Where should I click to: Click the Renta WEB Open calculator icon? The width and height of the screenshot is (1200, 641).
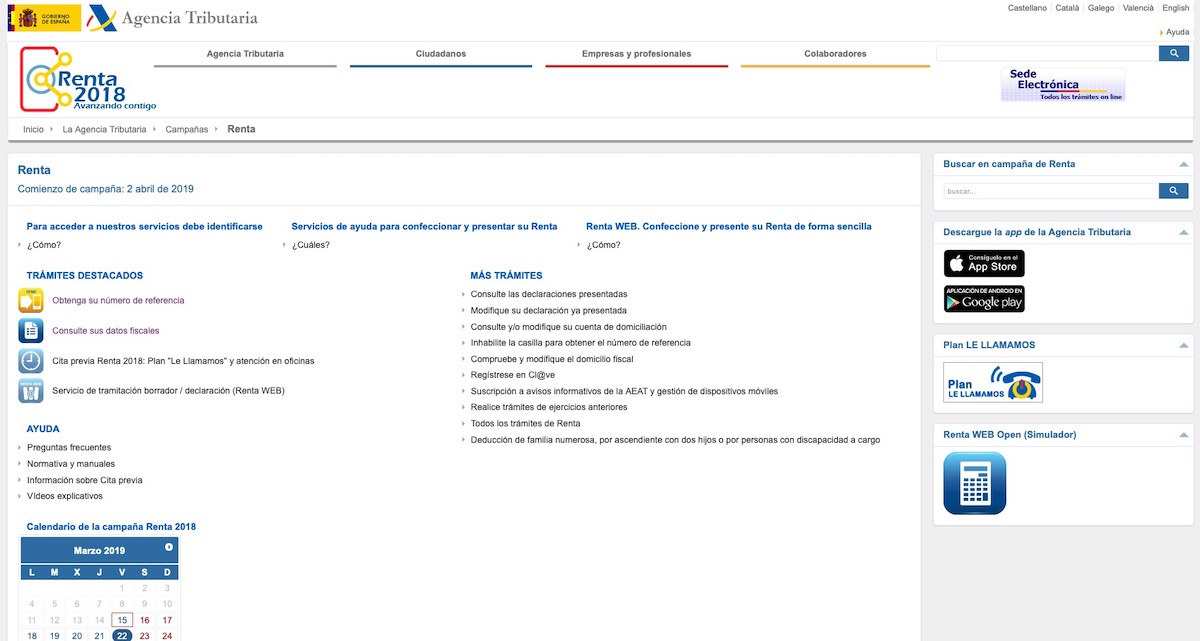point(975,483)
